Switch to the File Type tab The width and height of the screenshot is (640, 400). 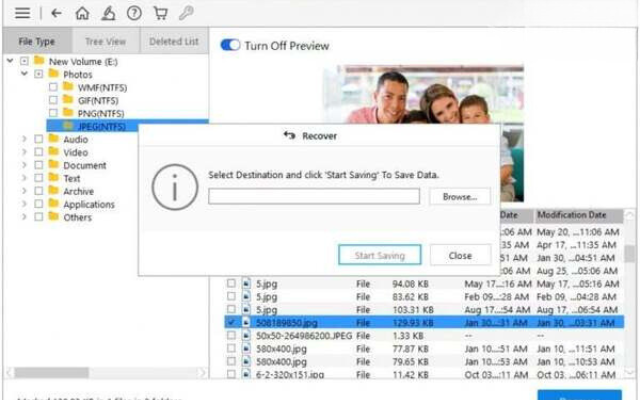[x=37, y=41]
